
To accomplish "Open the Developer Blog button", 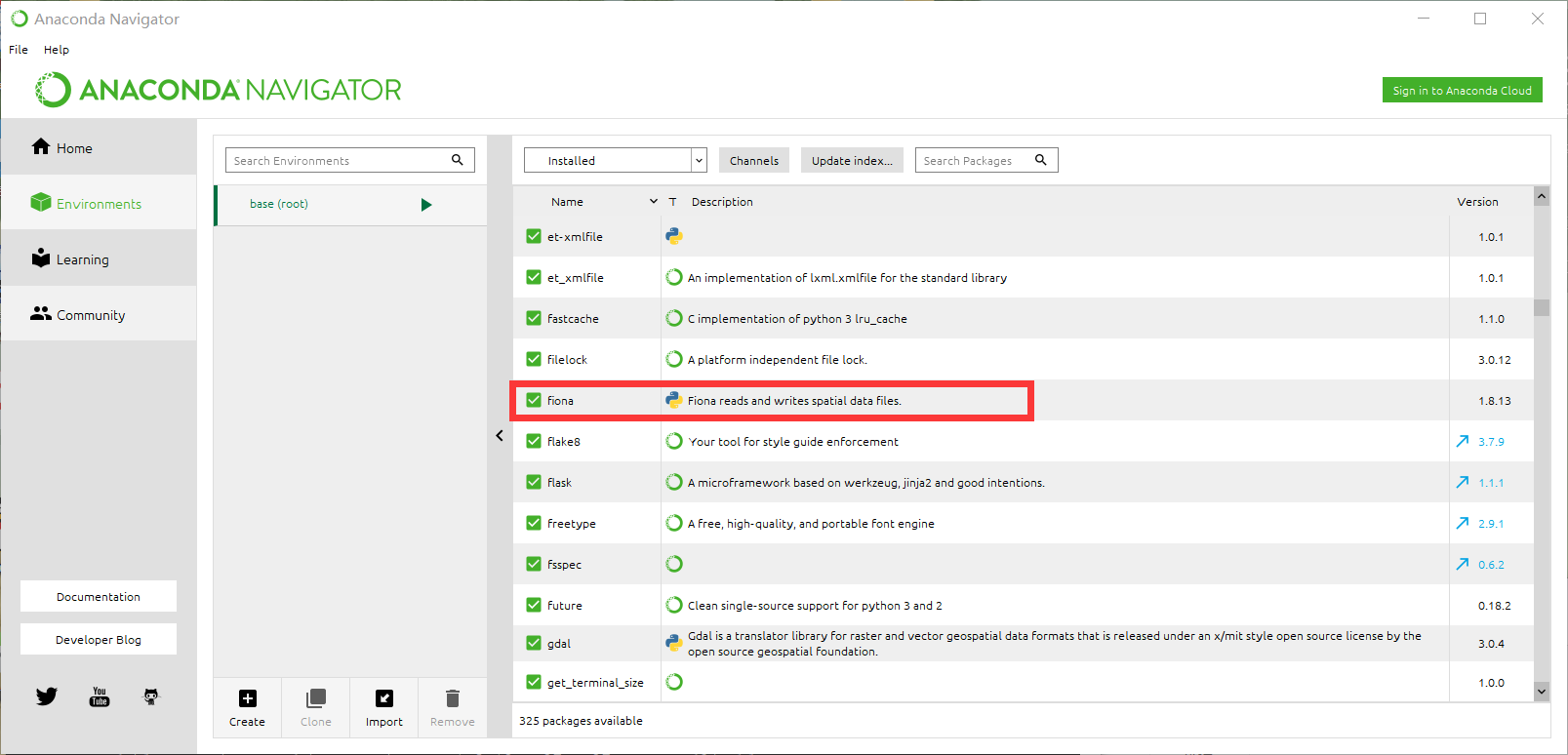I will click(x=99, y=639).
